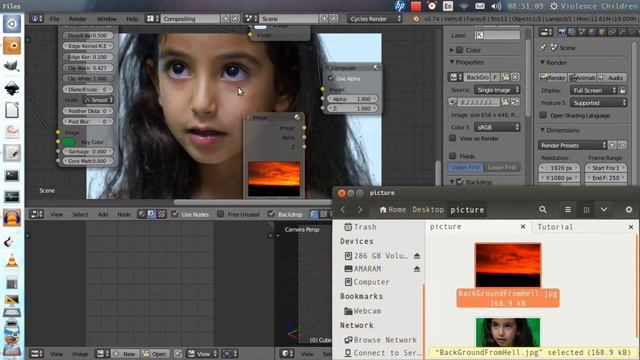Open node editor type selector icon
Screen dimensions: 640x360
[37, 214]
